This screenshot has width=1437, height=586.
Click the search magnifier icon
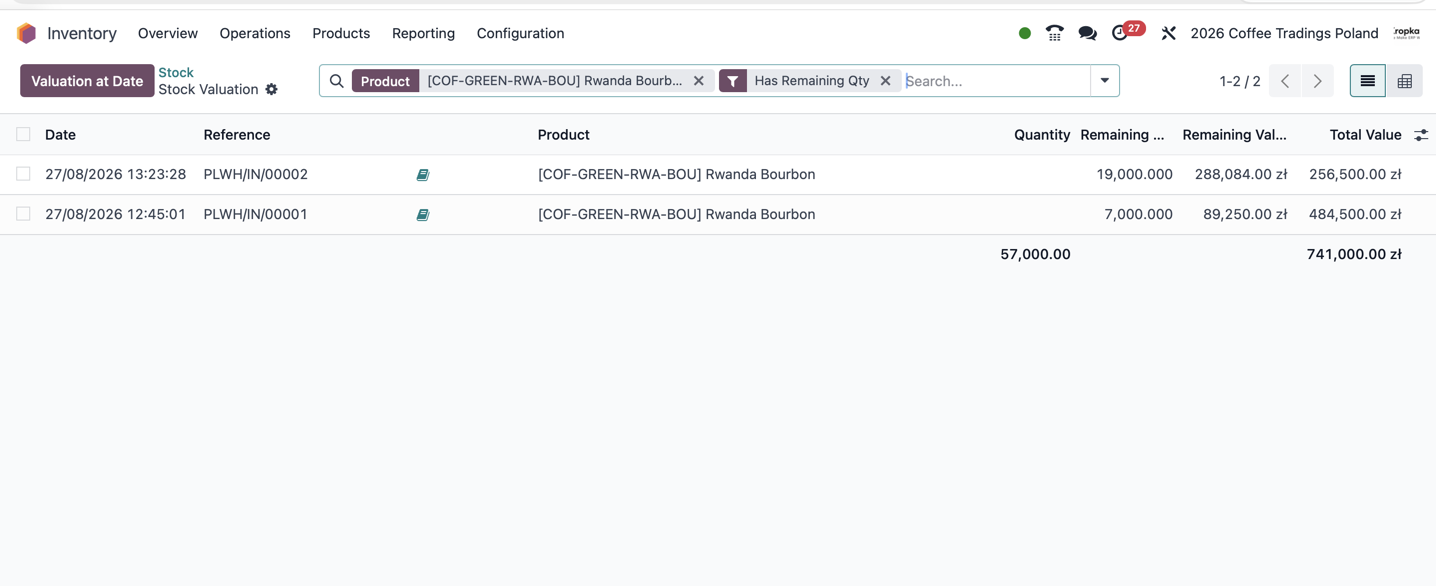point(337,81)
